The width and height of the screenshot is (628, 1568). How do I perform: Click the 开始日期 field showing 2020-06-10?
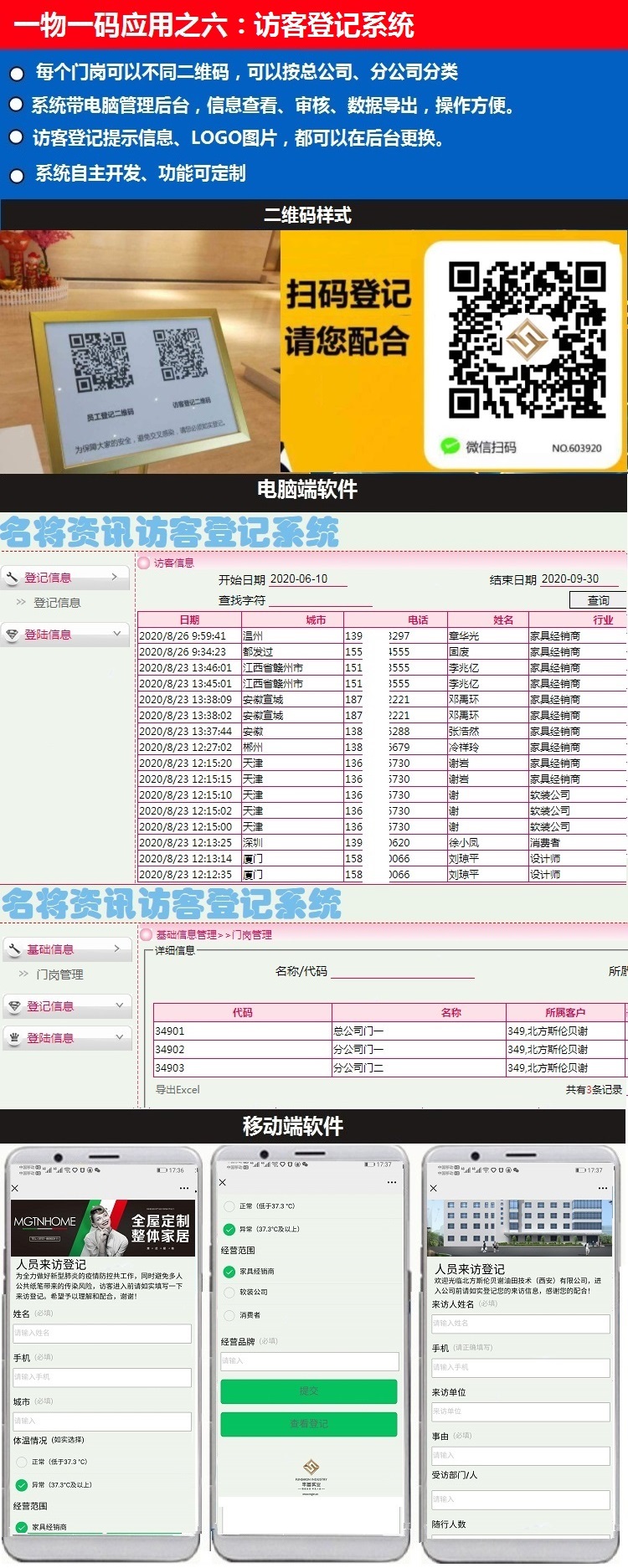pyautogui.click(x=307, y=579)
